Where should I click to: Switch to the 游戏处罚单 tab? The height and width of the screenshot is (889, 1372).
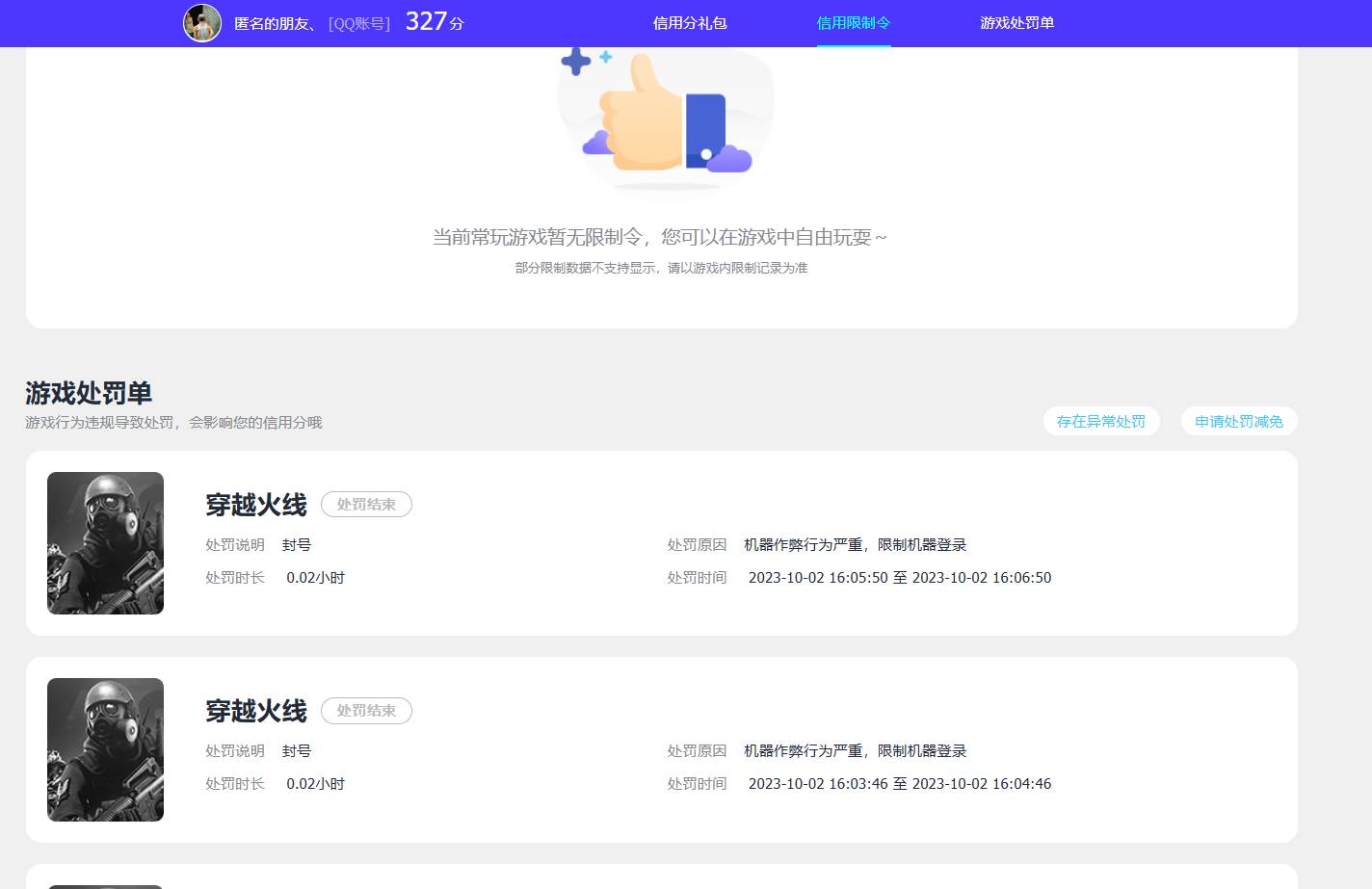[x=1016, y=23]
